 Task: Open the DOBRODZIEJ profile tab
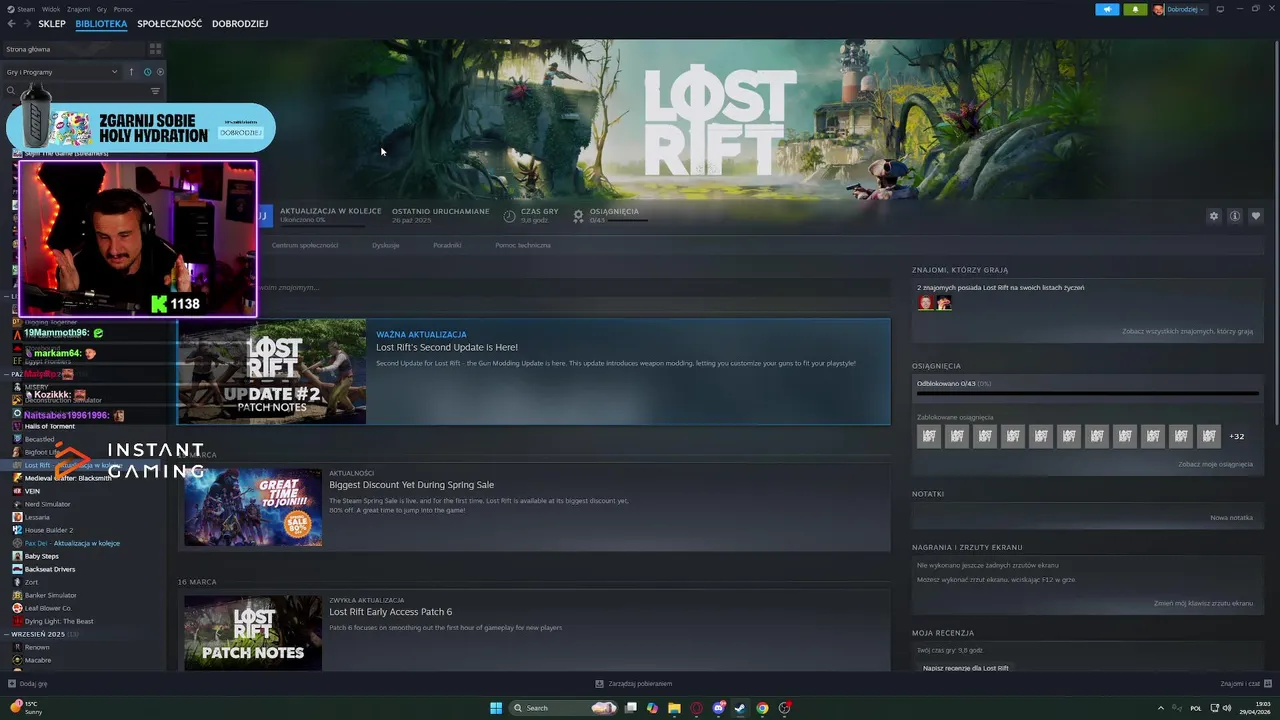pyautogui.click(x=240, y=24)
